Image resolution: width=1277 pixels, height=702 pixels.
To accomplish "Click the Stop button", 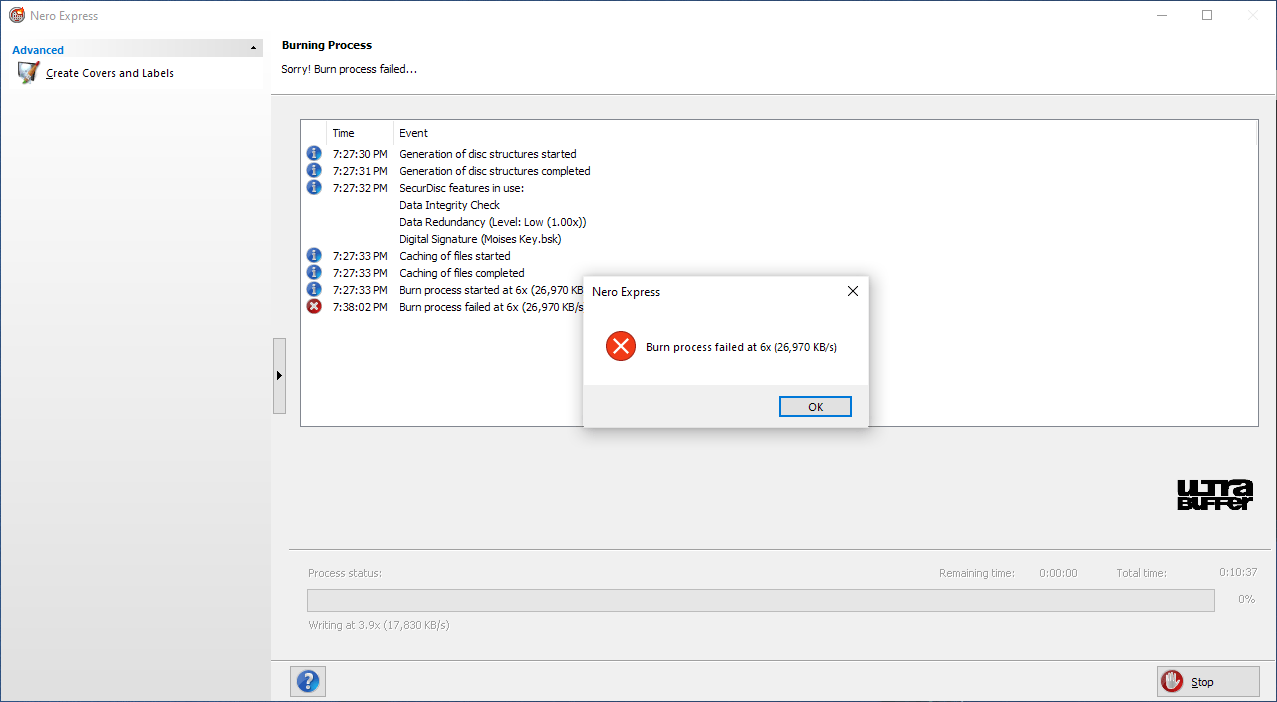I will coord(1208,682).
